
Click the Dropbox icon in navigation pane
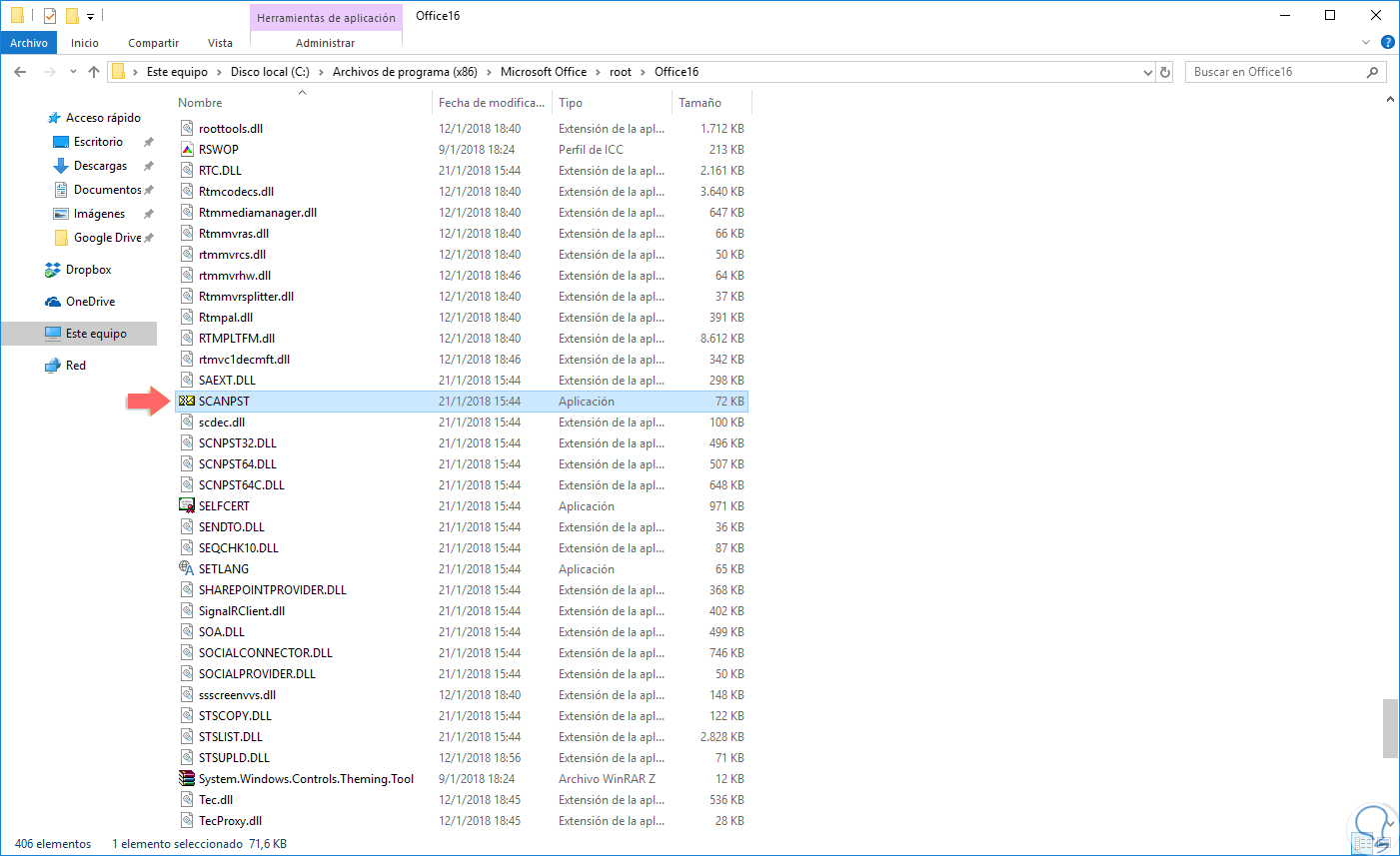(x=53, y=270)
